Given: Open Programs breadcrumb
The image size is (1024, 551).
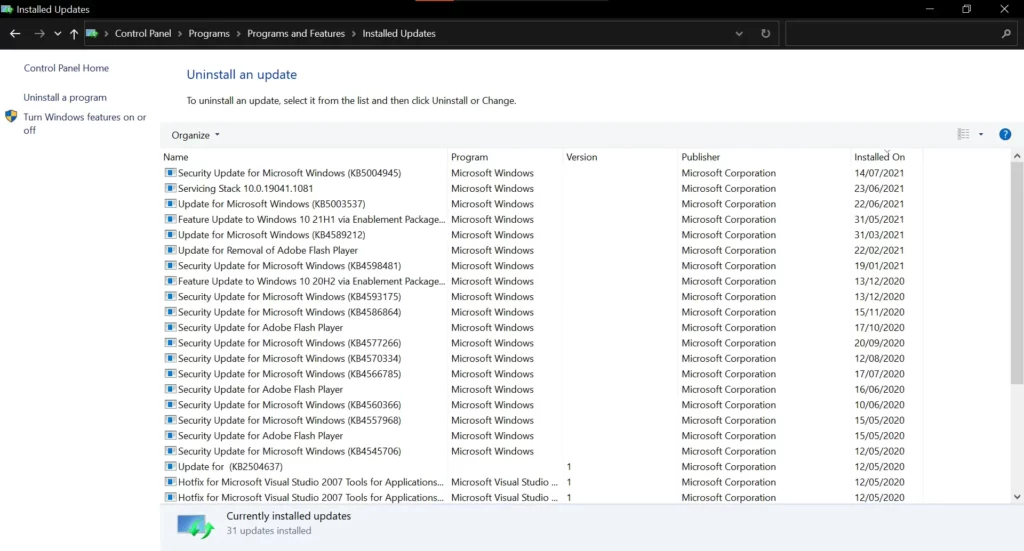Looking at the screenshot, I should click(209, 33).
